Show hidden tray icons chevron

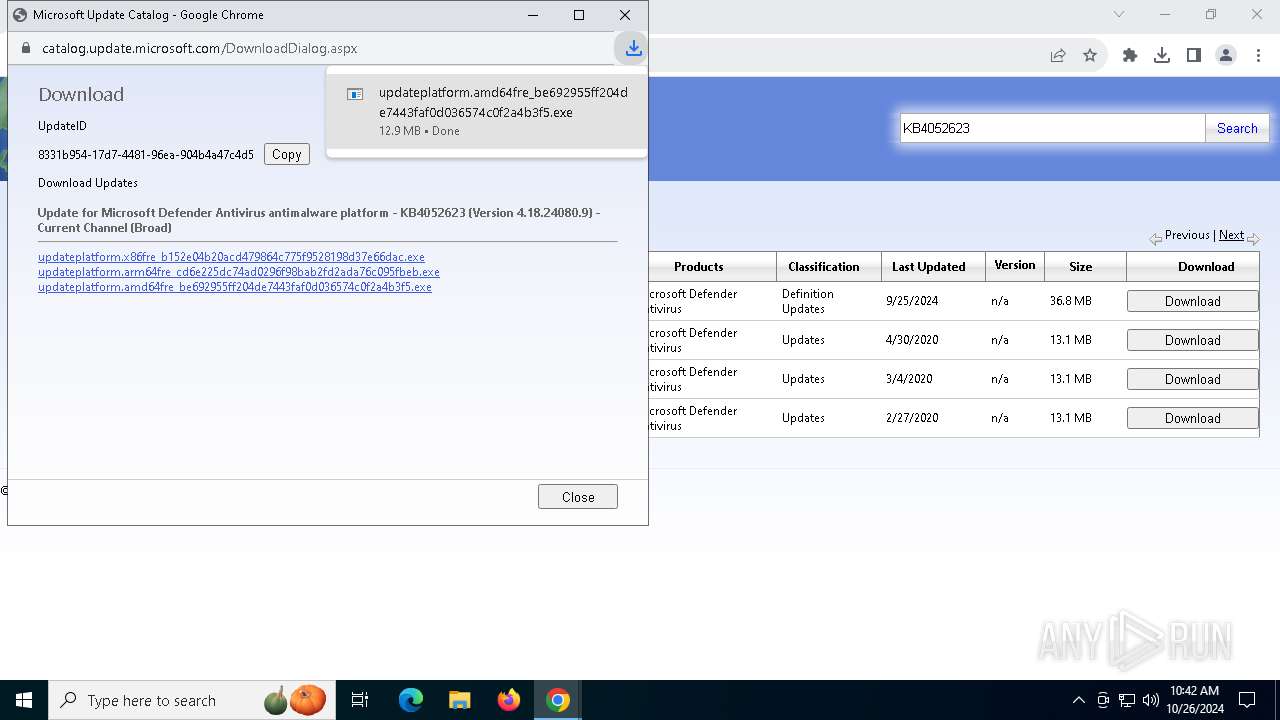point(1079,700)
